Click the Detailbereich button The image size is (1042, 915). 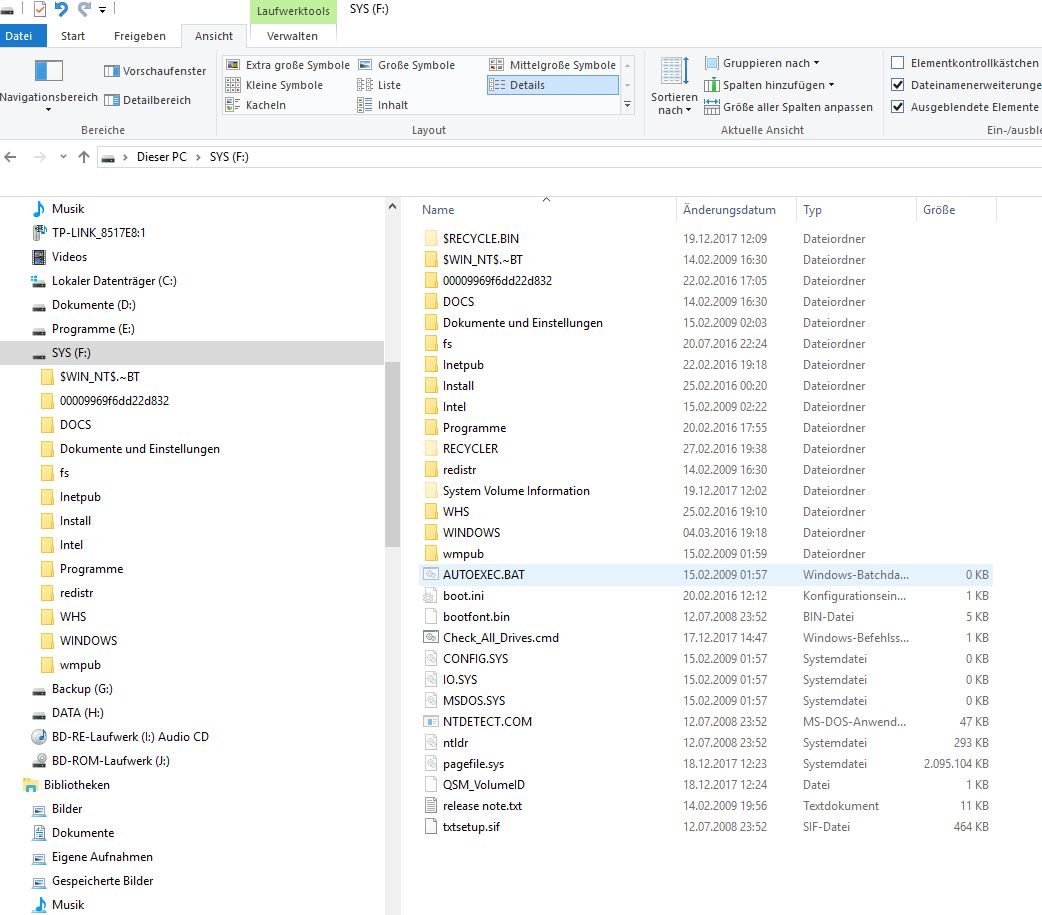pyautogui.click(x=147, y=100)
